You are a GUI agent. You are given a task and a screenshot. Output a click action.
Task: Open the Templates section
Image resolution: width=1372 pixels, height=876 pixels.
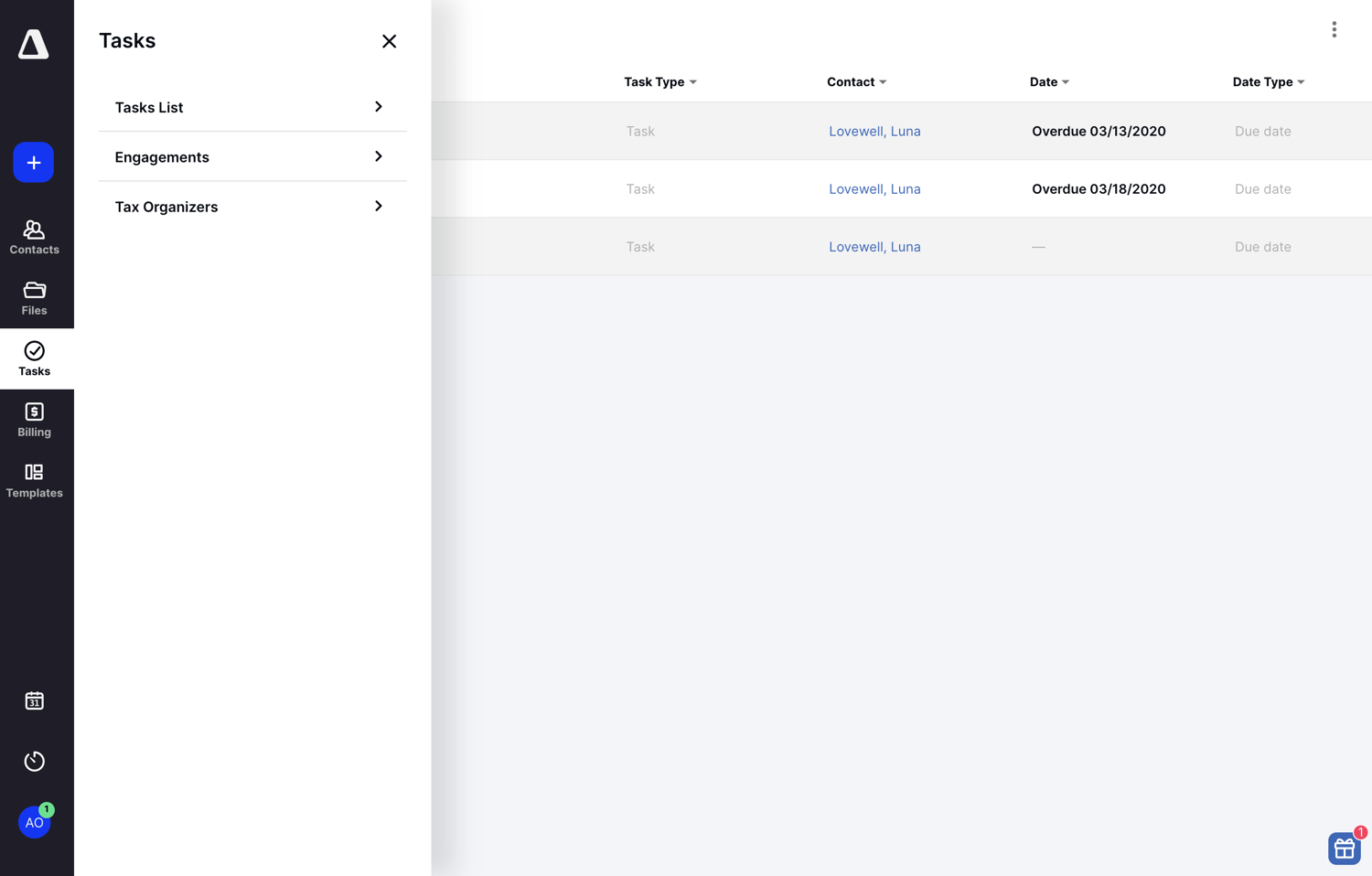(34, 480)
